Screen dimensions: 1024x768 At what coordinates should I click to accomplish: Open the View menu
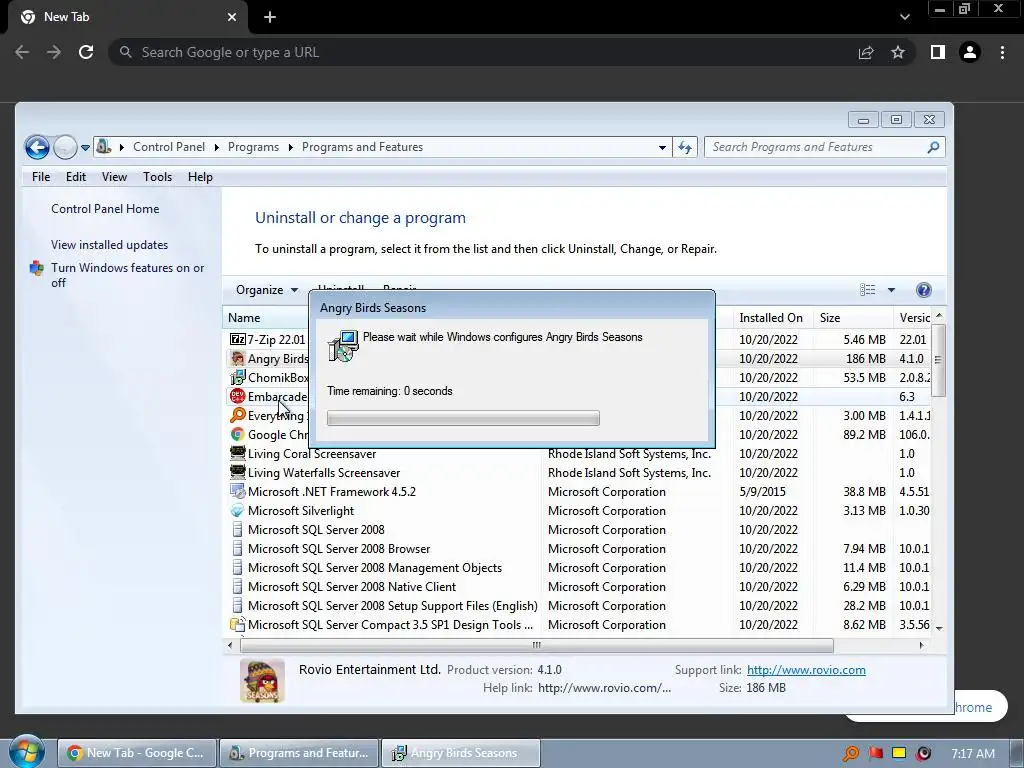click(x=114, y=177)
